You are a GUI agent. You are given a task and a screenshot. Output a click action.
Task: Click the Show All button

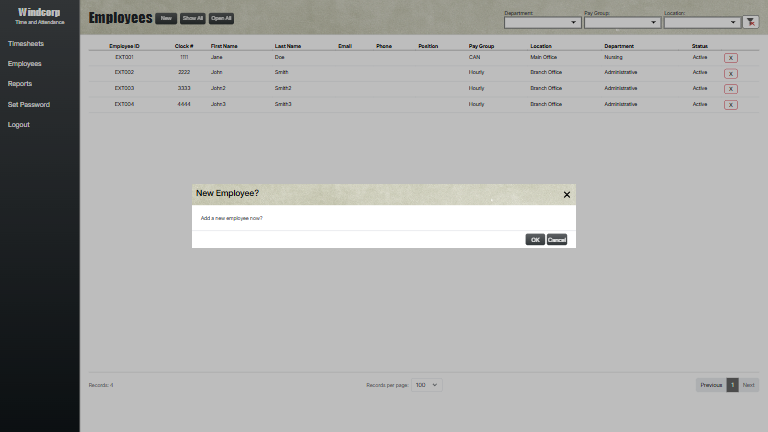click(x=192, y=18)
